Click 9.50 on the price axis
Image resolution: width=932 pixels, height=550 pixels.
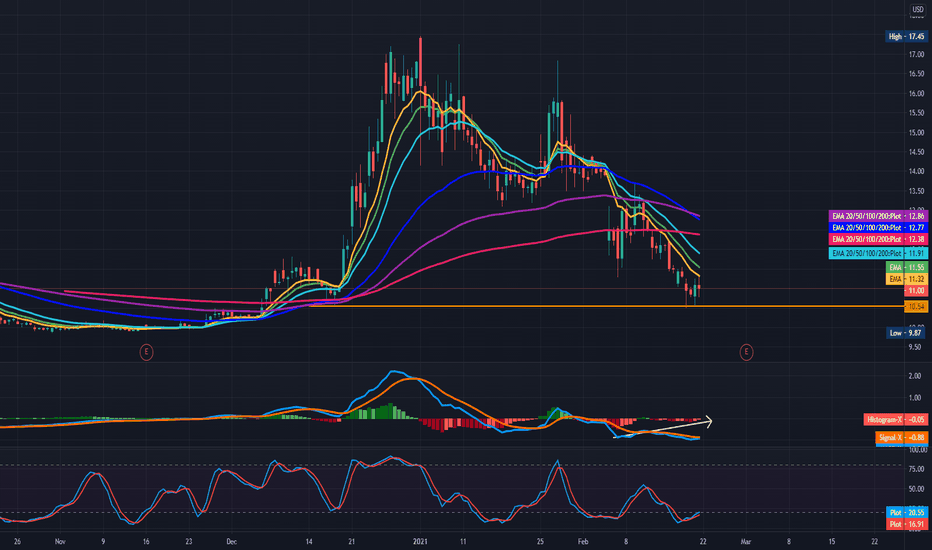pyautogui.click(x=916, y=347)
